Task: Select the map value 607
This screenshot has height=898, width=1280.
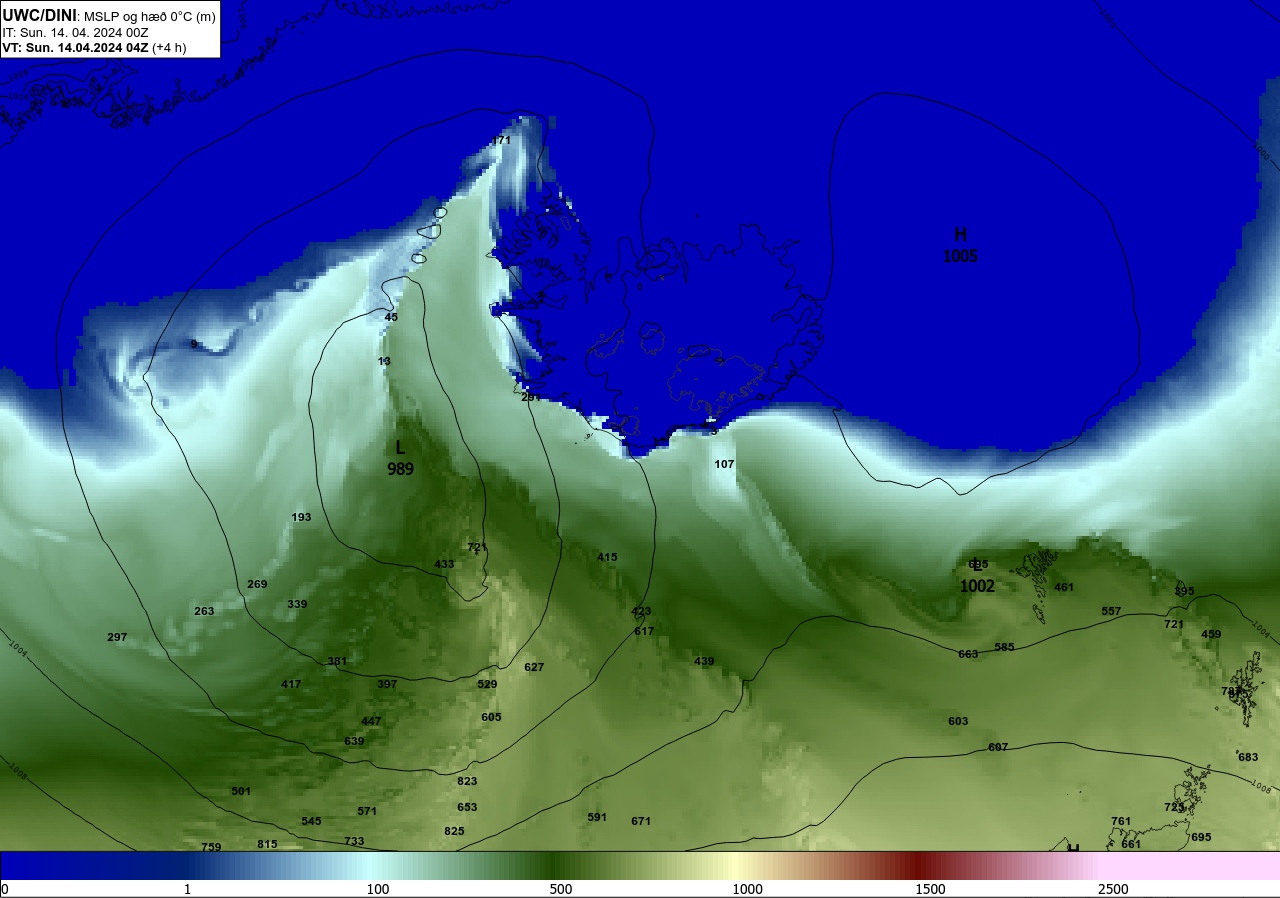Action: click(x=998, y=747)
